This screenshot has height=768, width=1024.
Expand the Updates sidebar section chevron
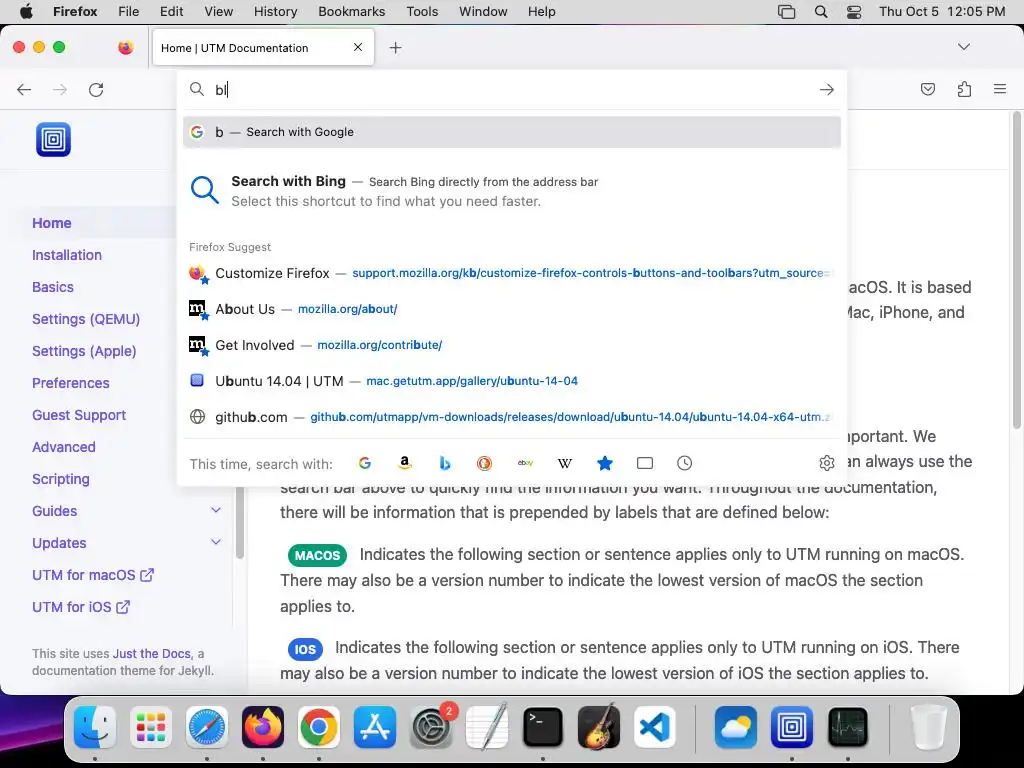pyautogui.click(x=216, y=542)
